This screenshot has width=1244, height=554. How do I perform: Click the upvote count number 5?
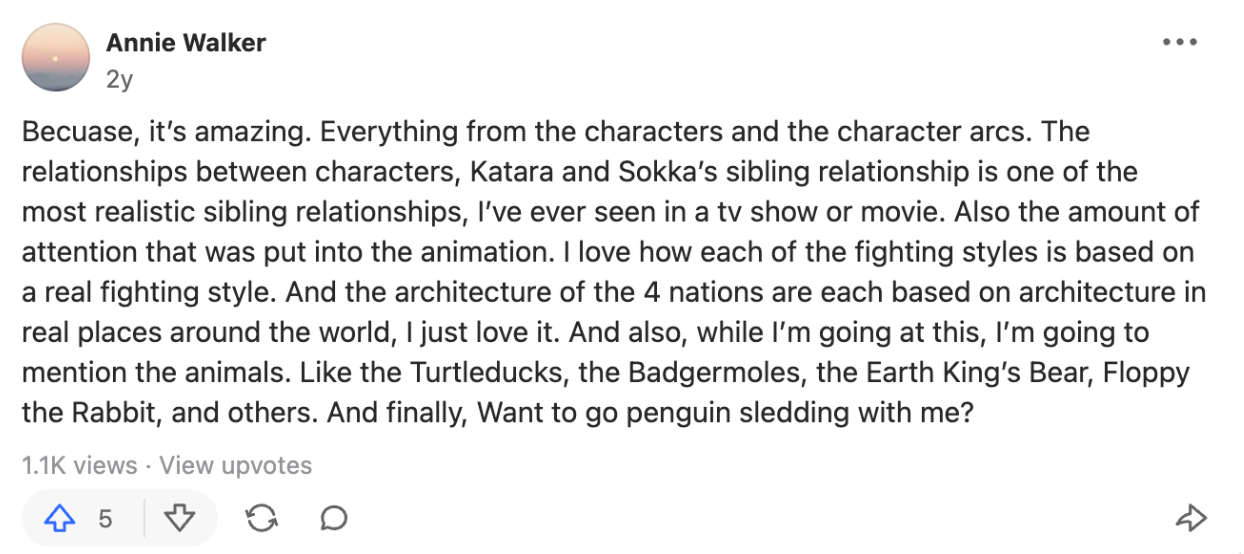click(105, 518)
